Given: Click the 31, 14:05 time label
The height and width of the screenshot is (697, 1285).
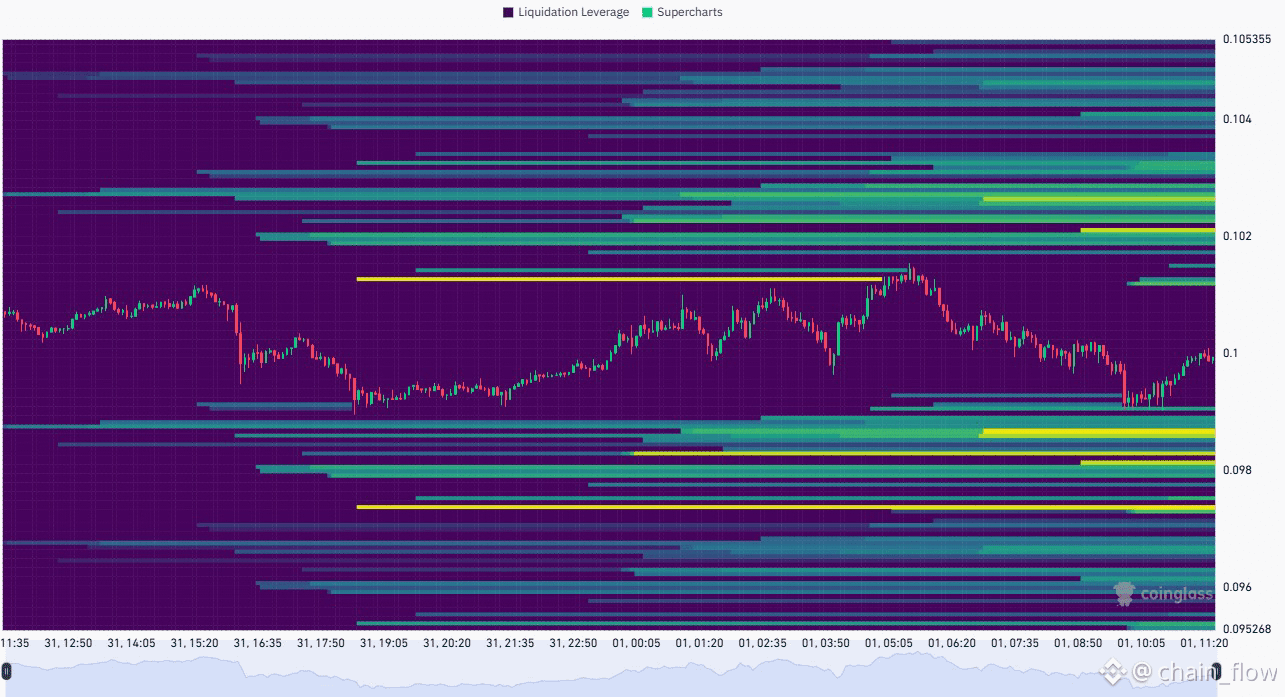Looking at the screenshot, I should pos(132,643).
